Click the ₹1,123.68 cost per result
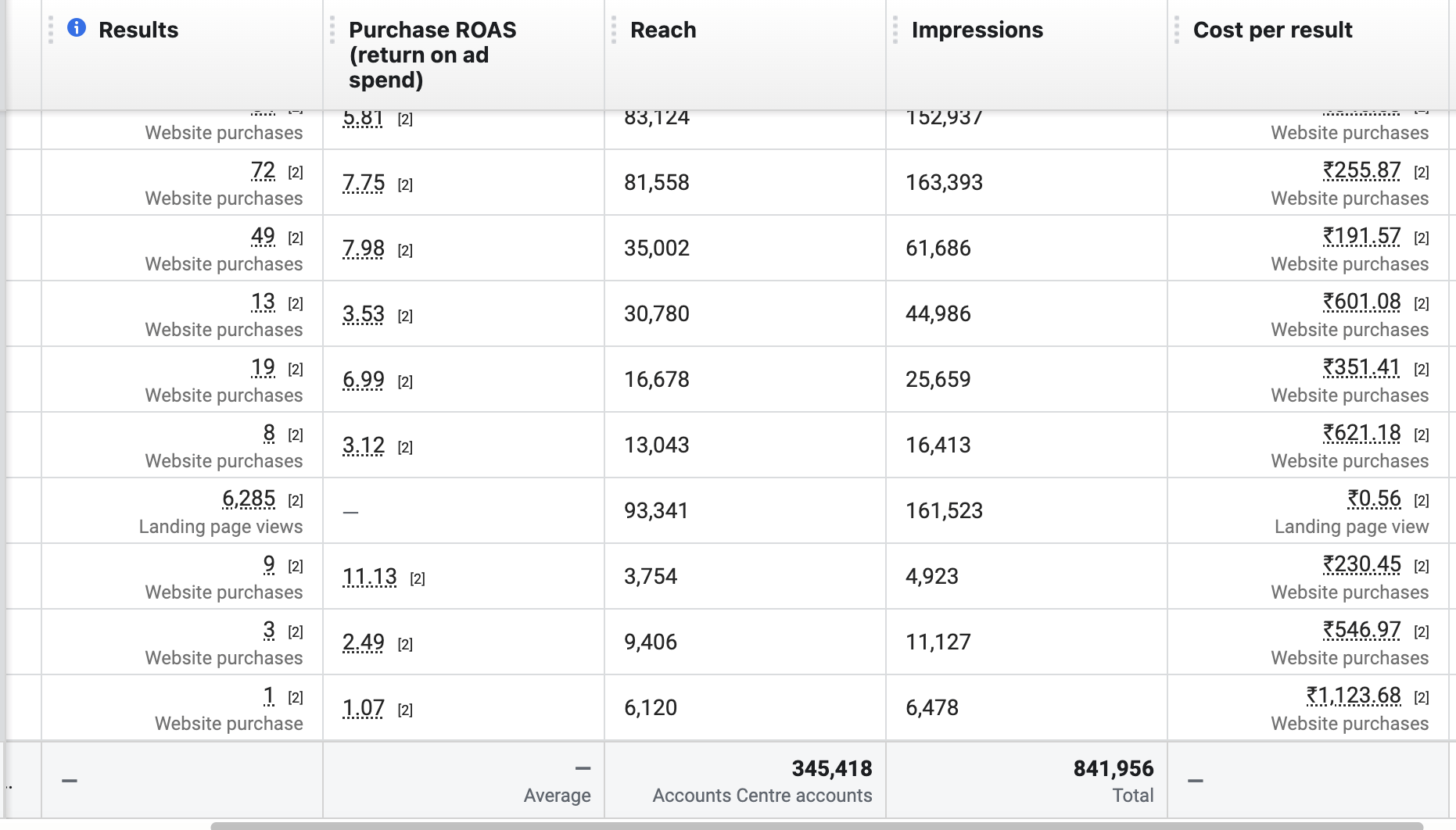Image resolution: width=1456 pixels, height=830 pixels. point(1354,696)
